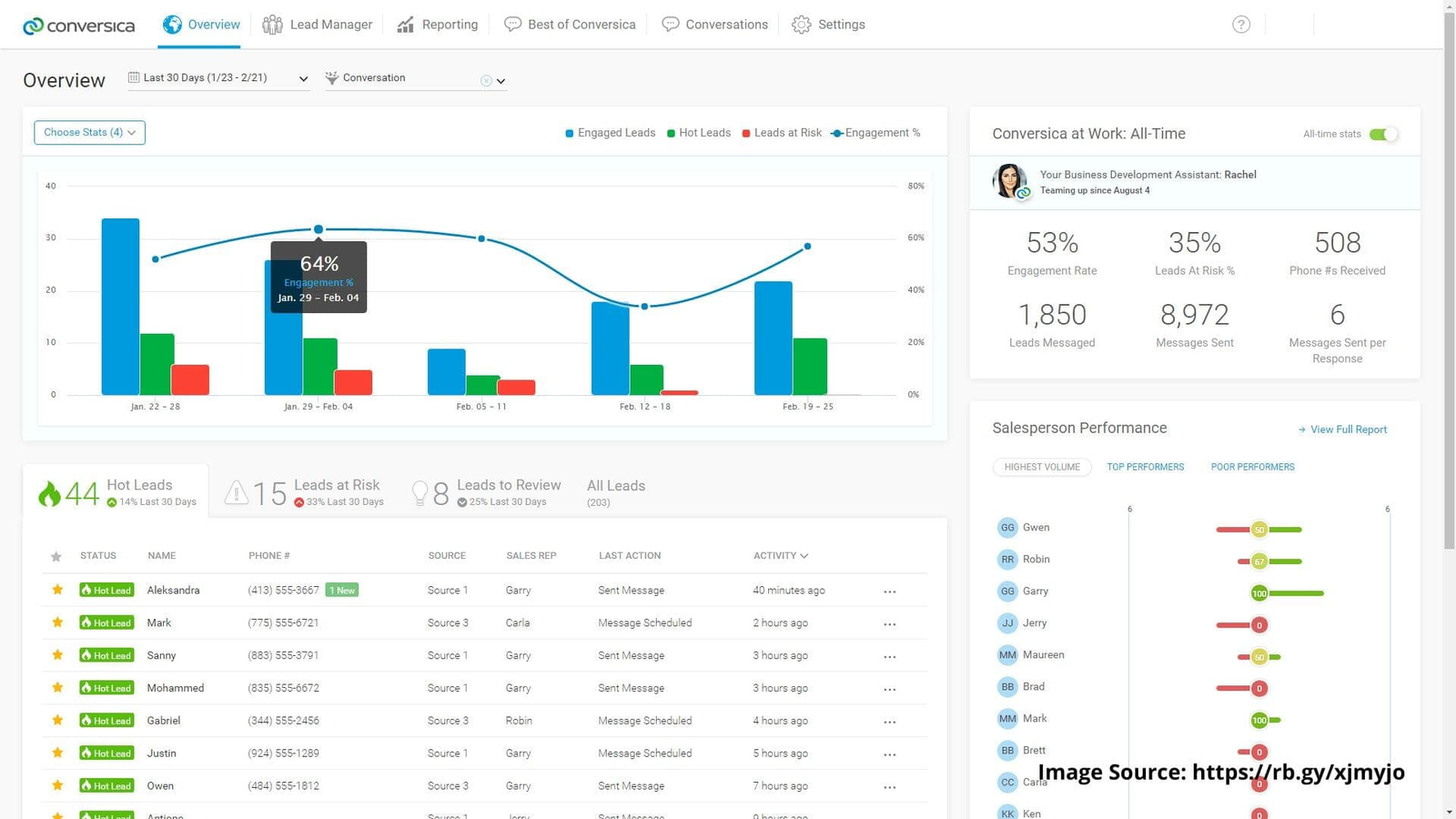Switch to the Leads at Risk tab

click(x=306, y=492)
